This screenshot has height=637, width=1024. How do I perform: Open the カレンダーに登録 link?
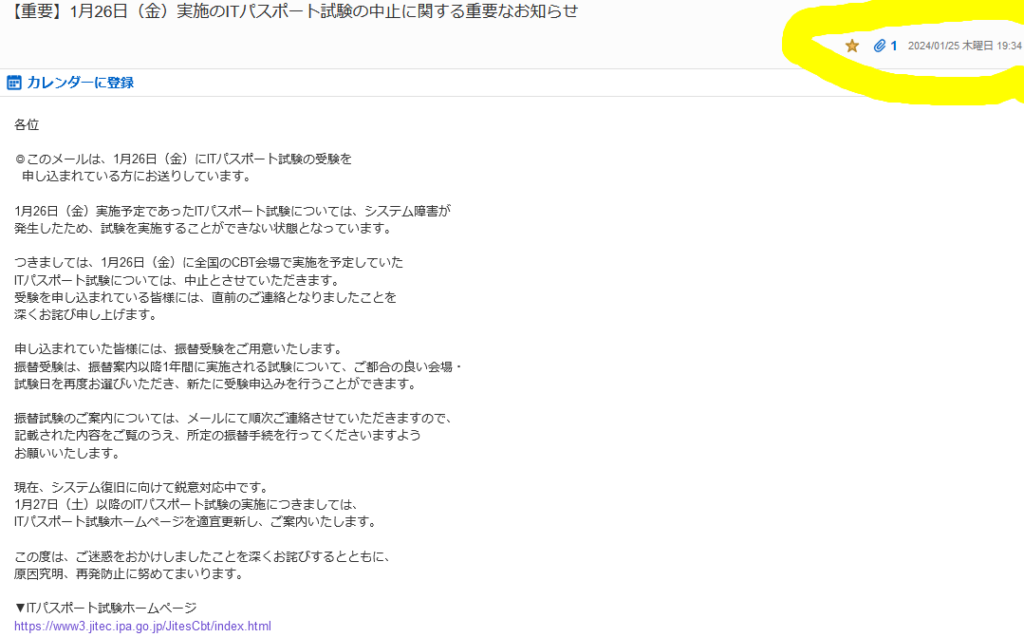[x=80, y=83]
